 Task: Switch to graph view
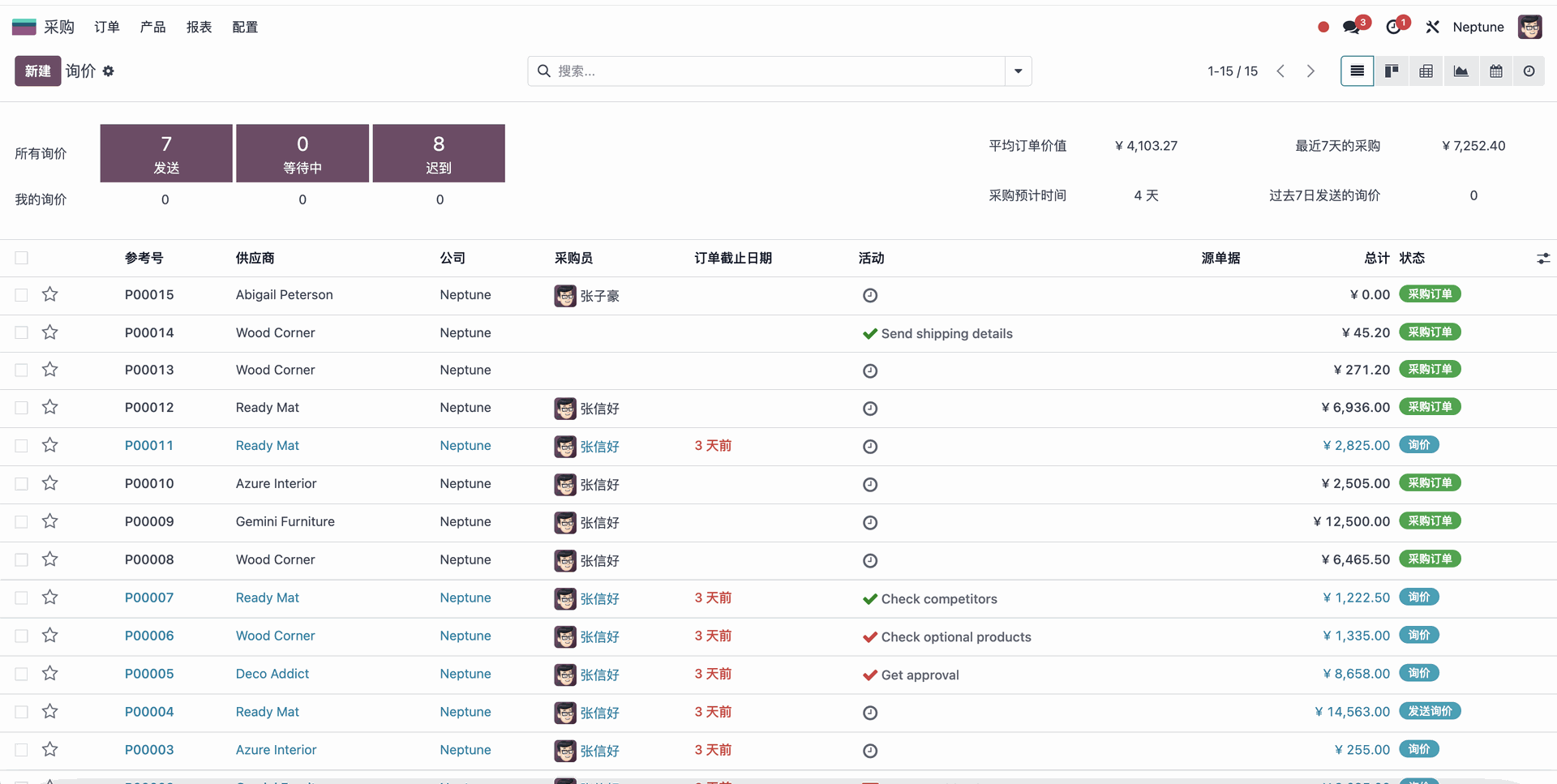point(1460,71)
